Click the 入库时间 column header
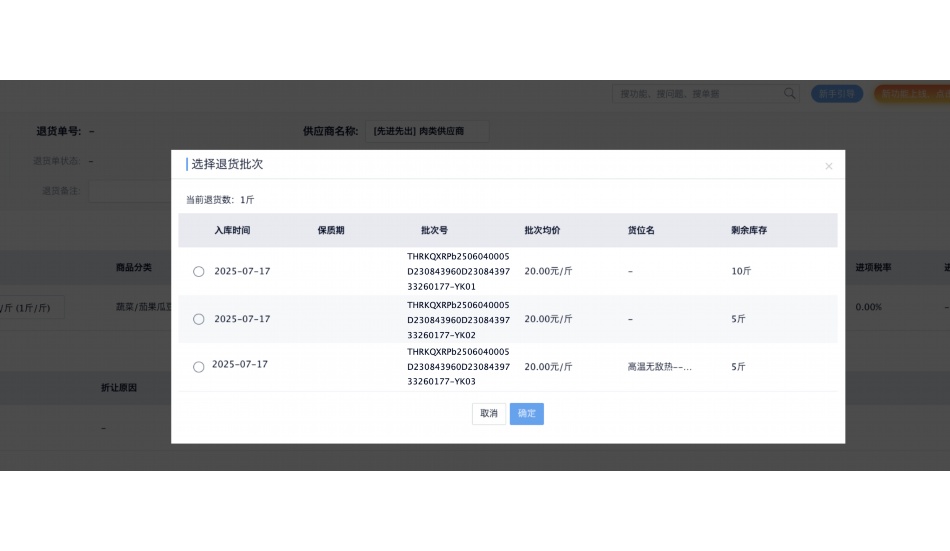This screenshot has width=950, height=551. (x=232, y=231)
